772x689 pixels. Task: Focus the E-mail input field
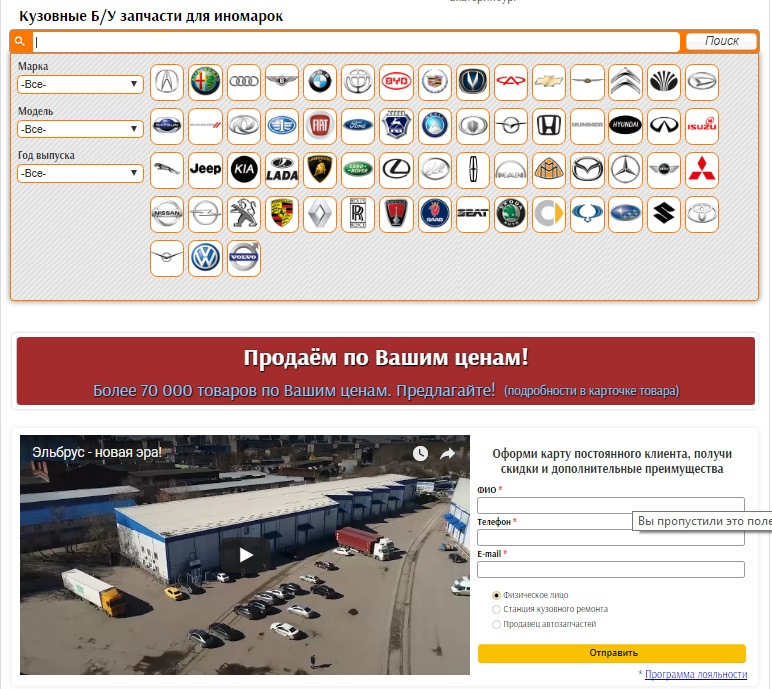click(611, 569)
